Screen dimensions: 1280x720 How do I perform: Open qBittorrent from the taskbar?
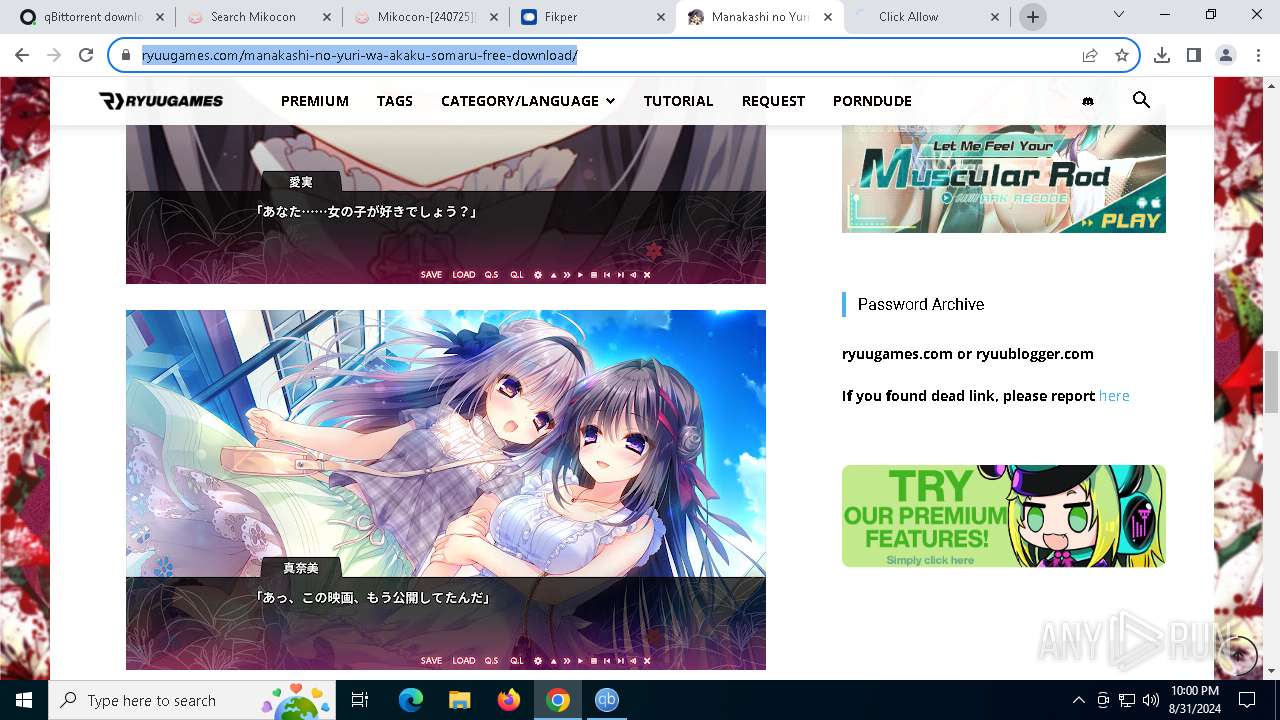coord(607,700)
